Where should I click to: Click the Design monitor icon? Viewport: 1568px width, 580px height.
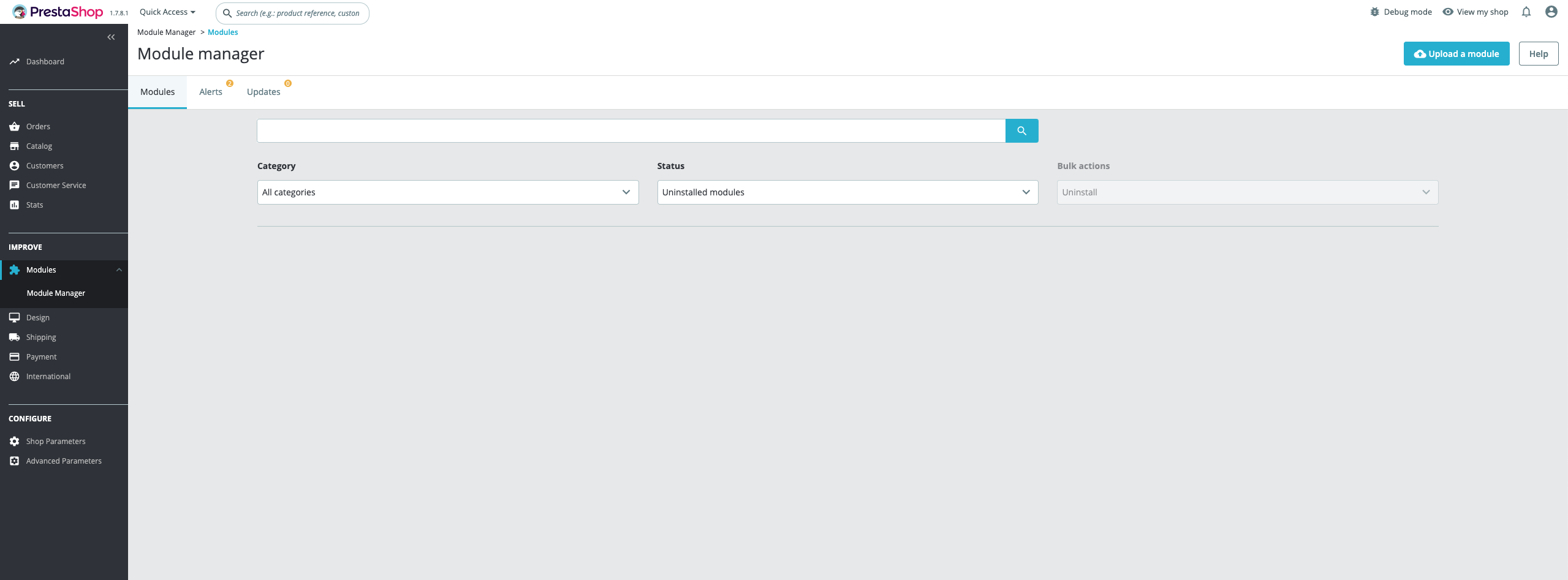point(15,317)
